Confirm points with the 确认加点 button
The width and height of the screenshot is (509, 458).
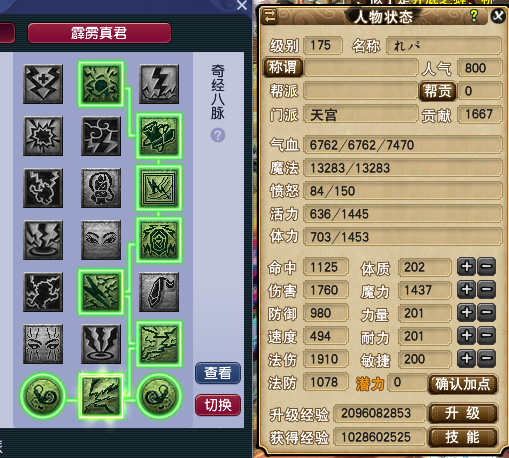point(463,384)
